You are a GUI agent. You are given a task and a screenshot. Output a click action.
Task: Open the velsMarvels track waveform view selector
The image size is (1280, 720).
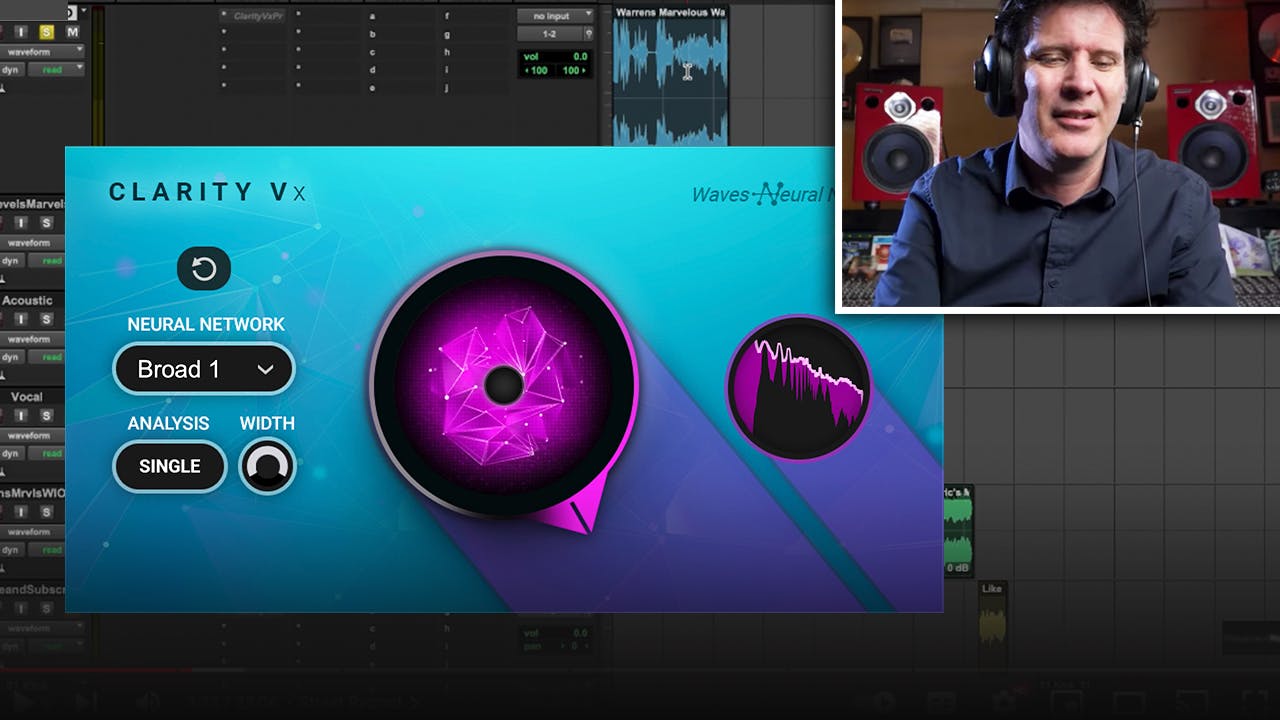click(x=32, y=242)
